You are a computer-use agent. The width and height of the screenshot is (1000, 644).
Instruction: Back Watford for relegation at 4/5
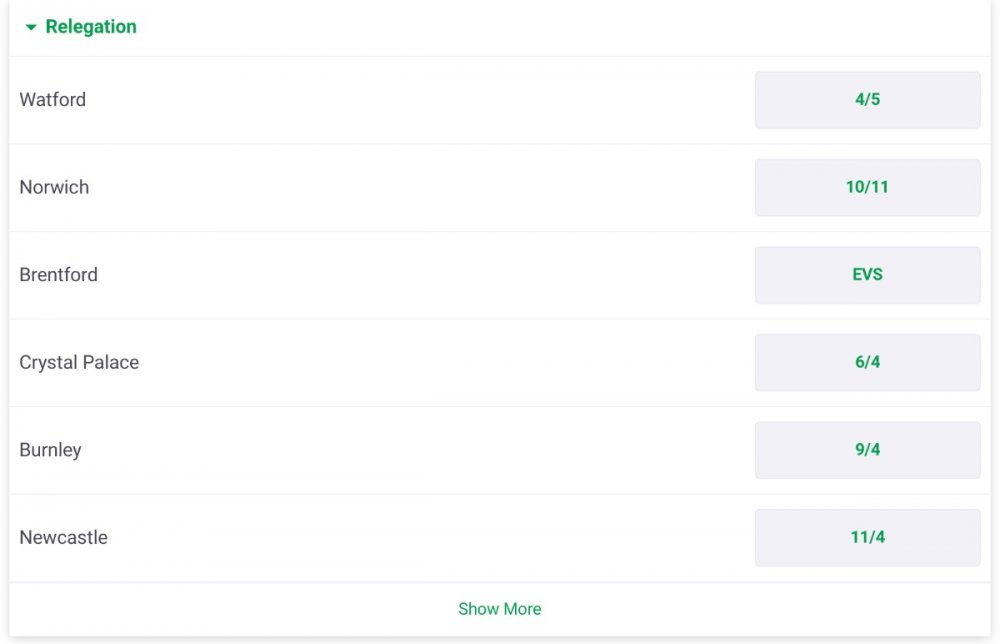coord(867,100)
